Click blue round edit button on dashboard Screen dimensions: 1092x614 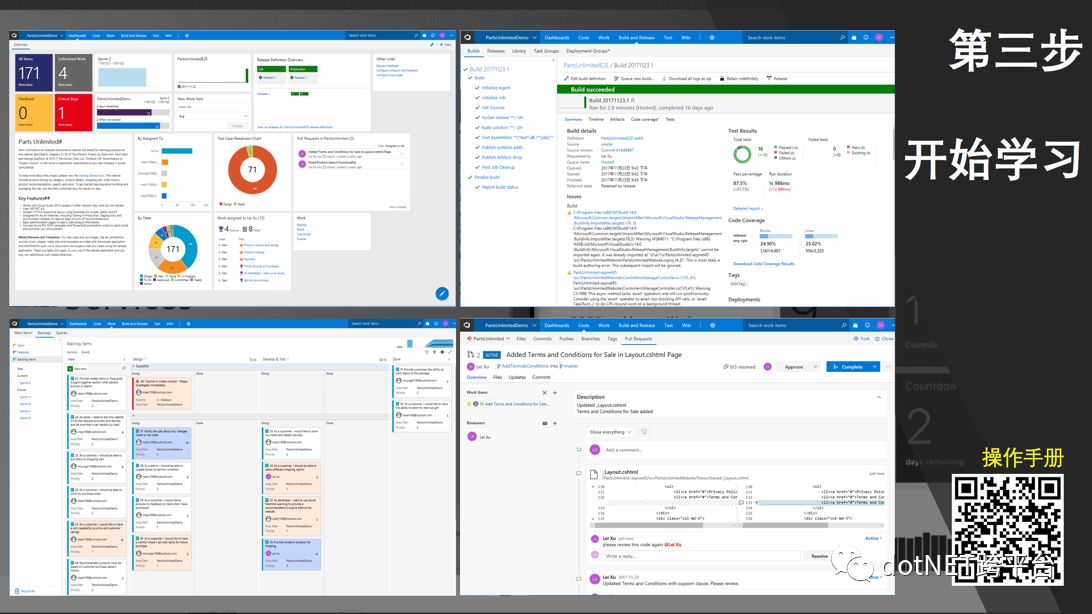coord(442,293)
